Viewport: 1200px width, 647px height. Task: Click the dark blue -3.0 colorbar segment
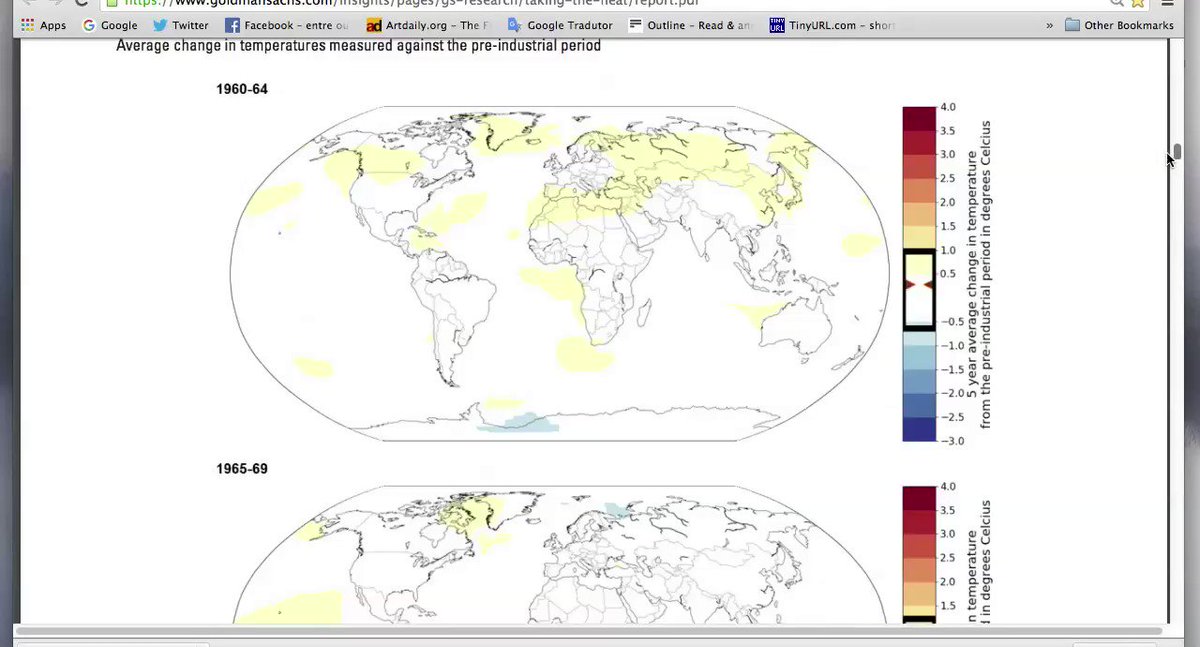[918, 429]
